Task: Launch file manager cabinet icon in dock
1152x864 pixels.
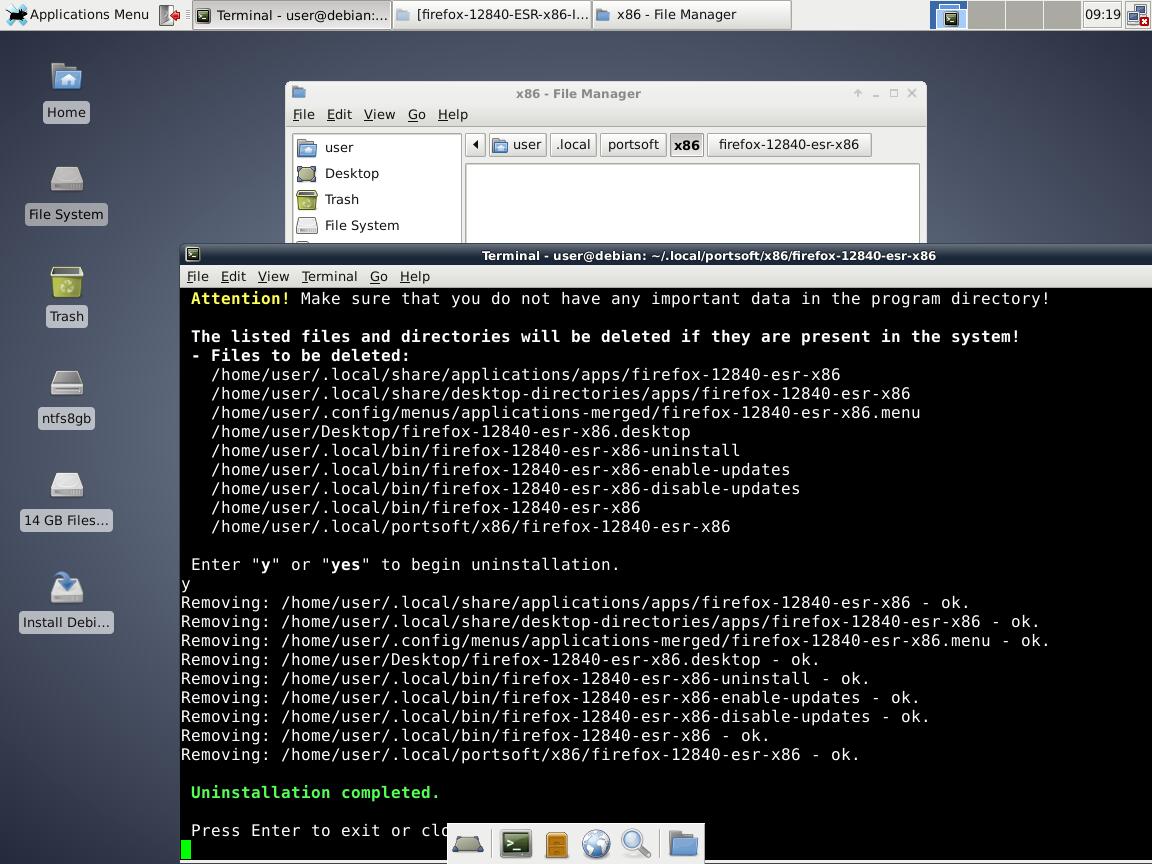Action: coord(557,844)
